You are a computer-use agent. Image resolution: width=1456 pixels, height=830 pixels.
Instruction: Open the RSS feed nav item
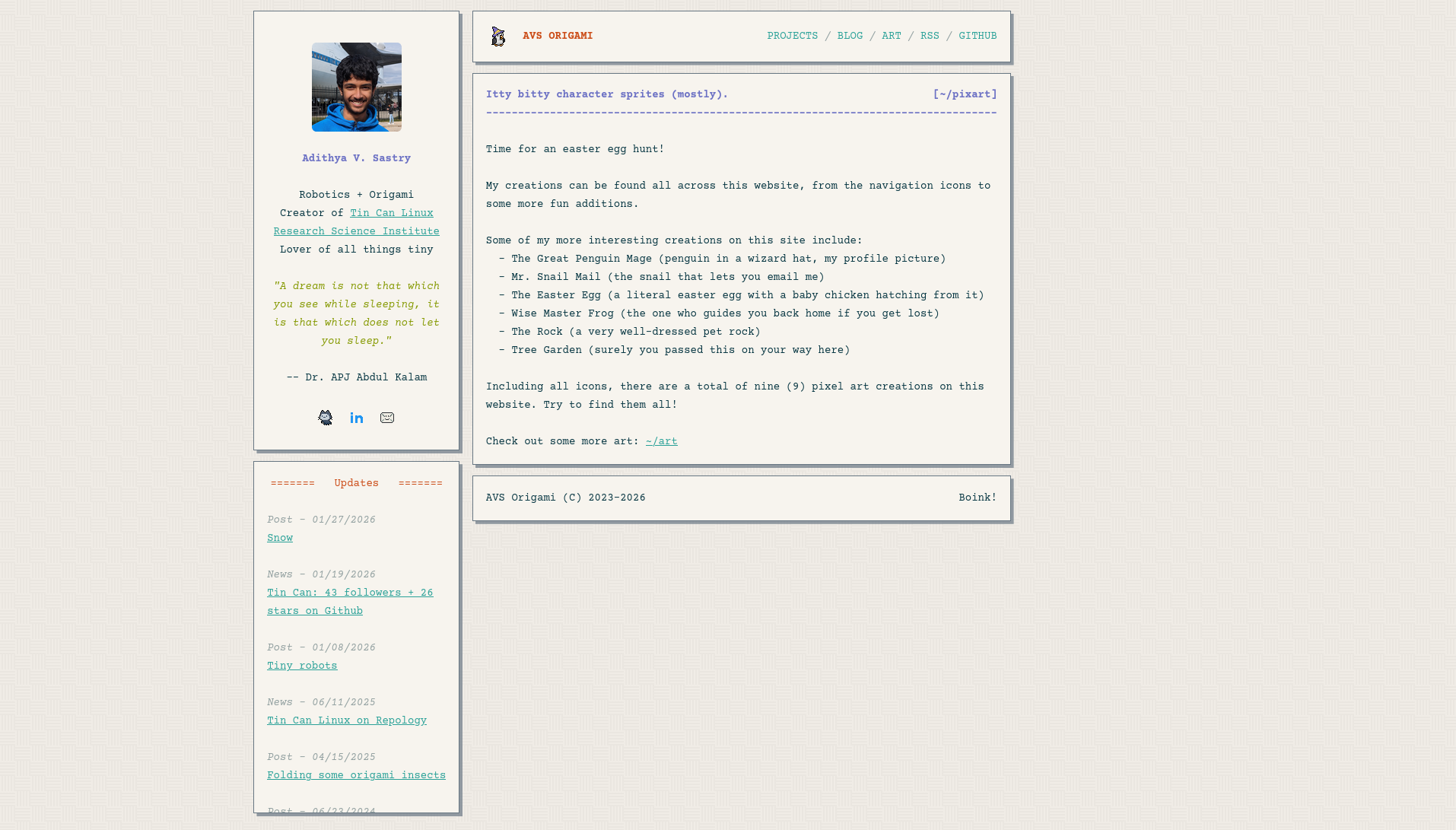pyautogui.click(x=930, y=37)
